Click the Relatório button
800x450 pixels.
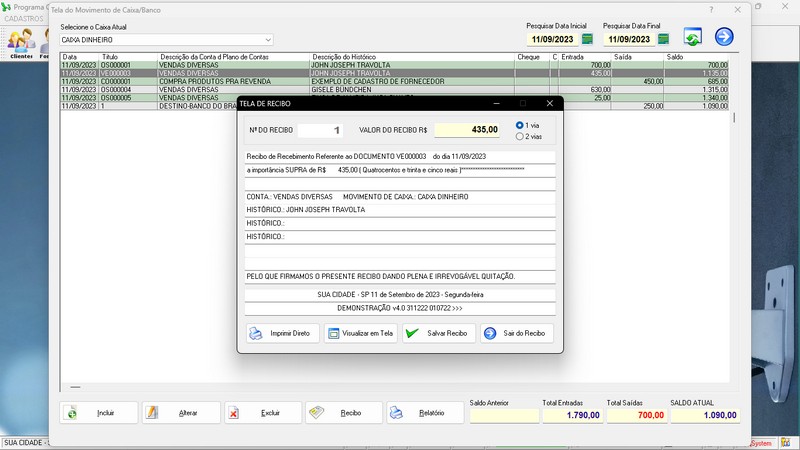click(x=425, y=413)
